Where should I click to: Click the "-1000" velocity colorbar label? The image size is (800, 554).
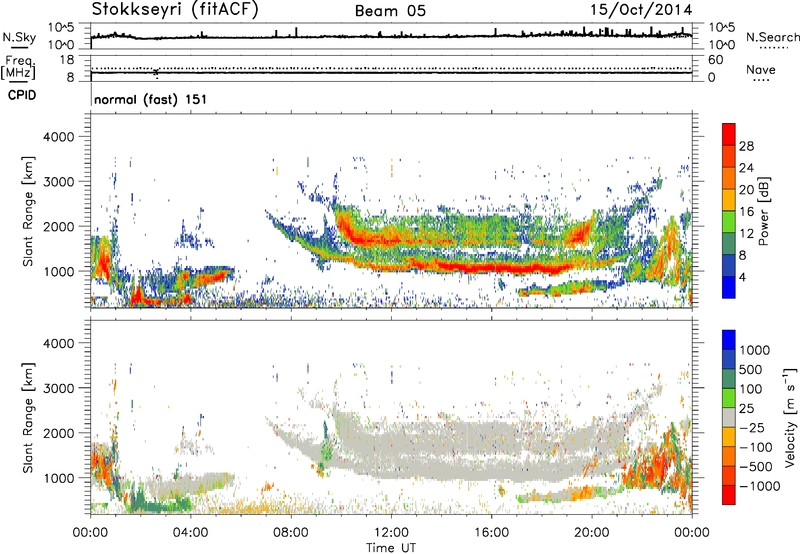(x=760, y=486)
